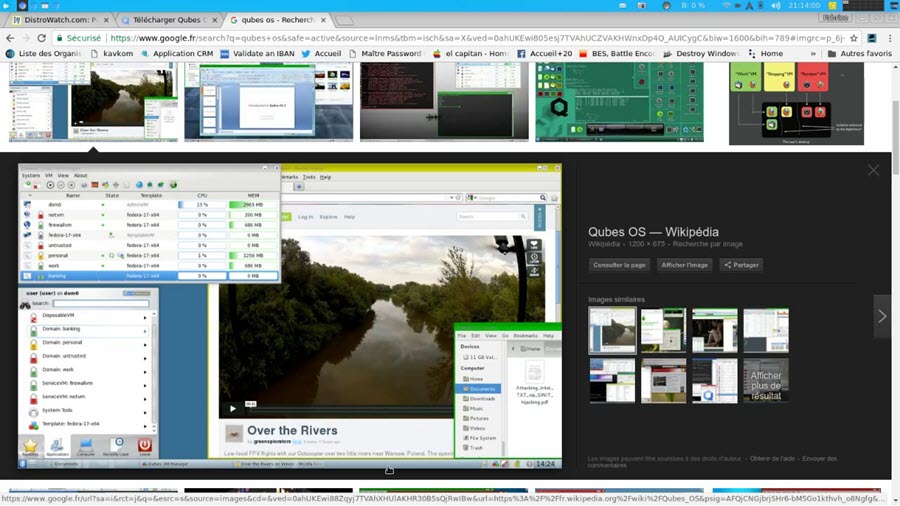Click the system tray volume icon
900x506 pixels.
pos(776,5)
